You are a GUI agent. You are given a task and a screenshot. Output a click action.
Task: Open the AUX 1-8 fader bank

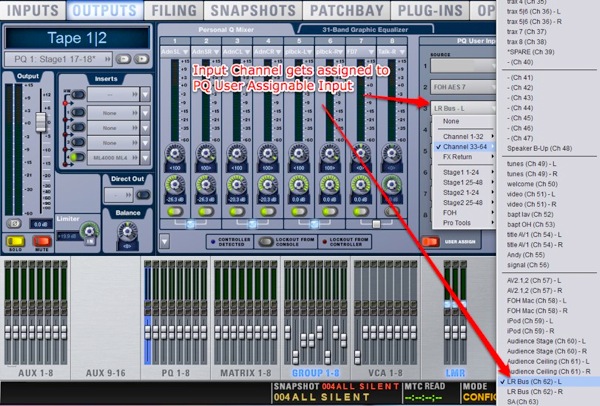(x=36, y=372)
